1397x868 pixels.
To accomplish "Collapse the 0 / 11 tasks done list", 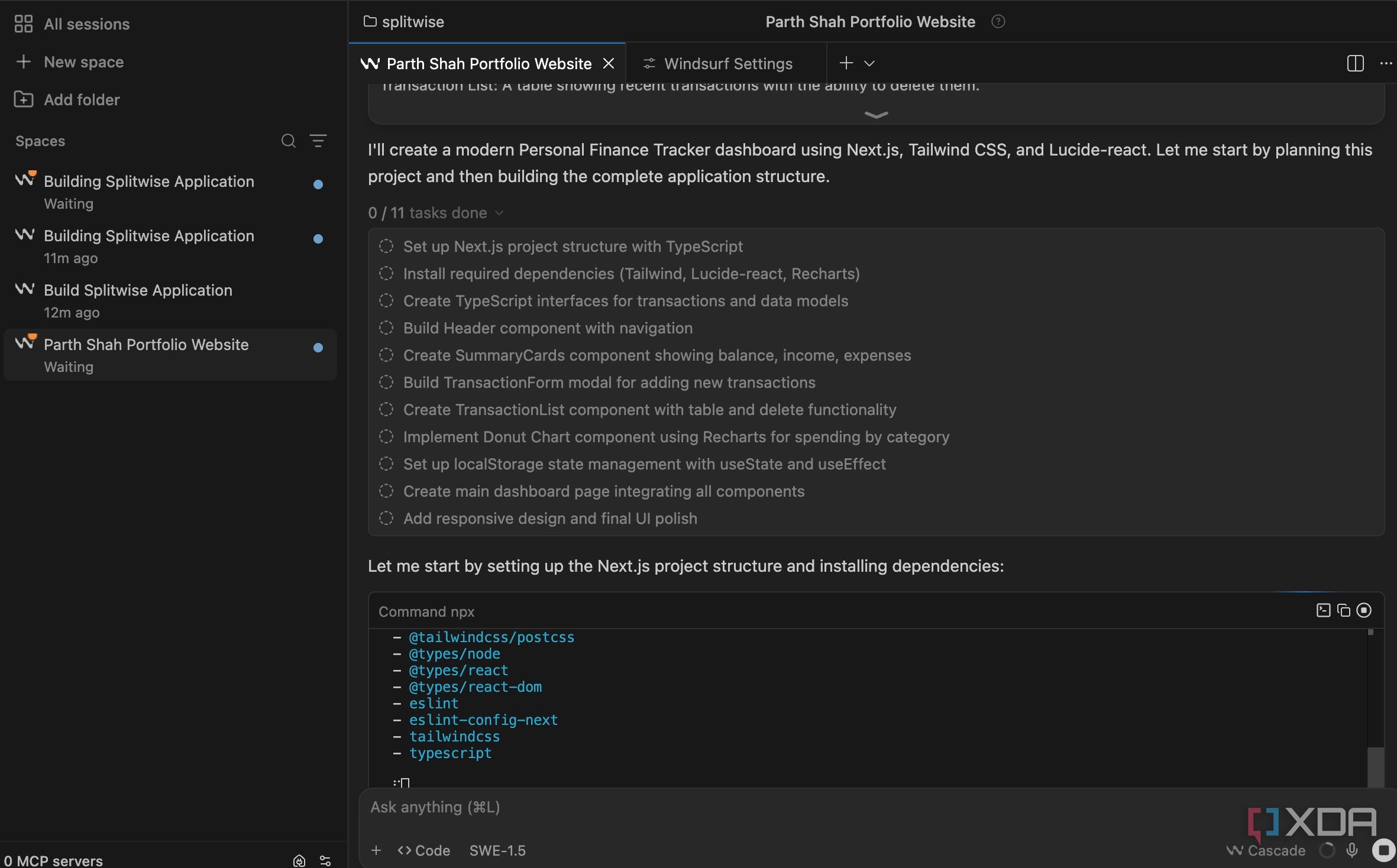I will pos(435,213).
